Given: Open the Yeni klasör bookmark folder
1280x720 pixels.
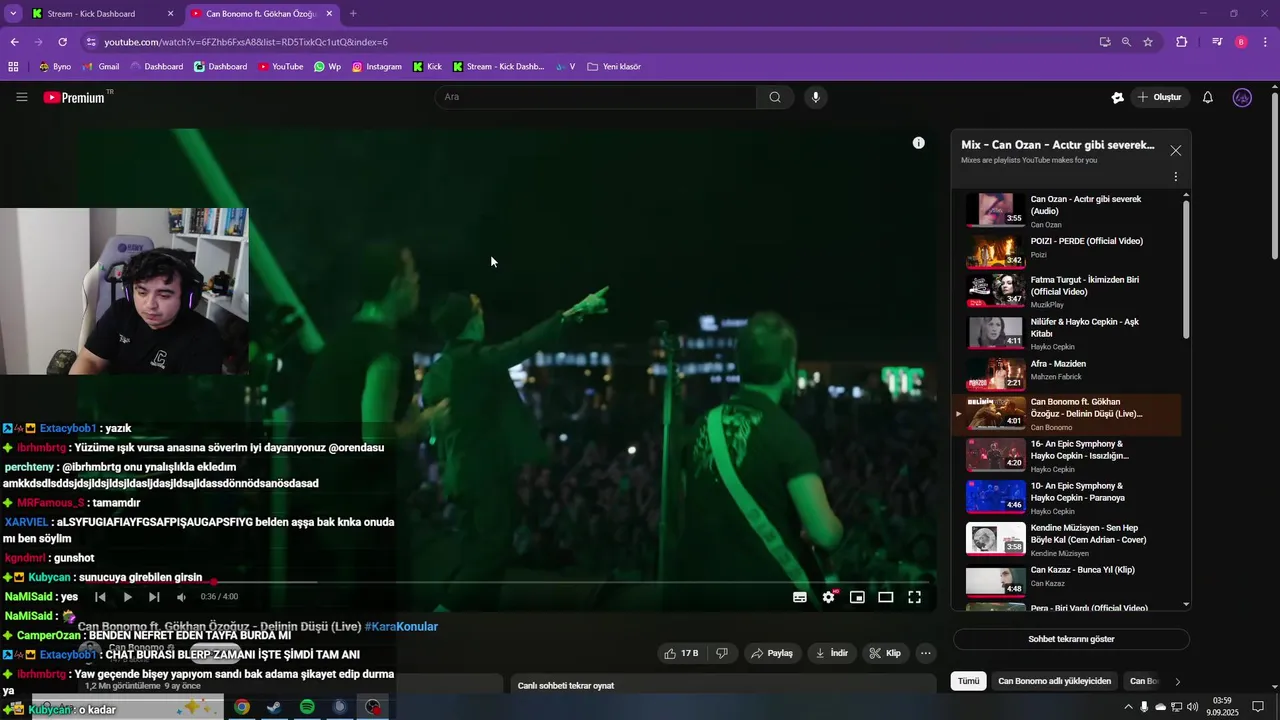Looking at the screenshot, I should click(614, 67).
